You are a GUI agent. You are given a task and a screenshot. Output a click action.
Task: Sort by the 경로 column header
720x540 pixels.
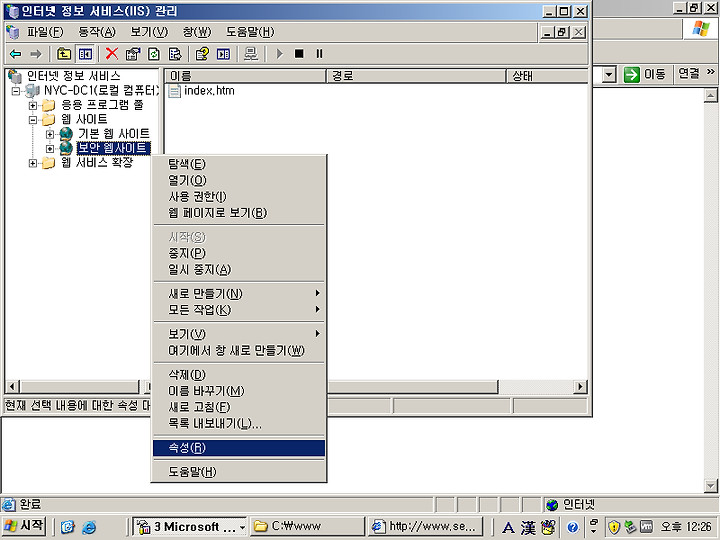[x=416, y=76]
